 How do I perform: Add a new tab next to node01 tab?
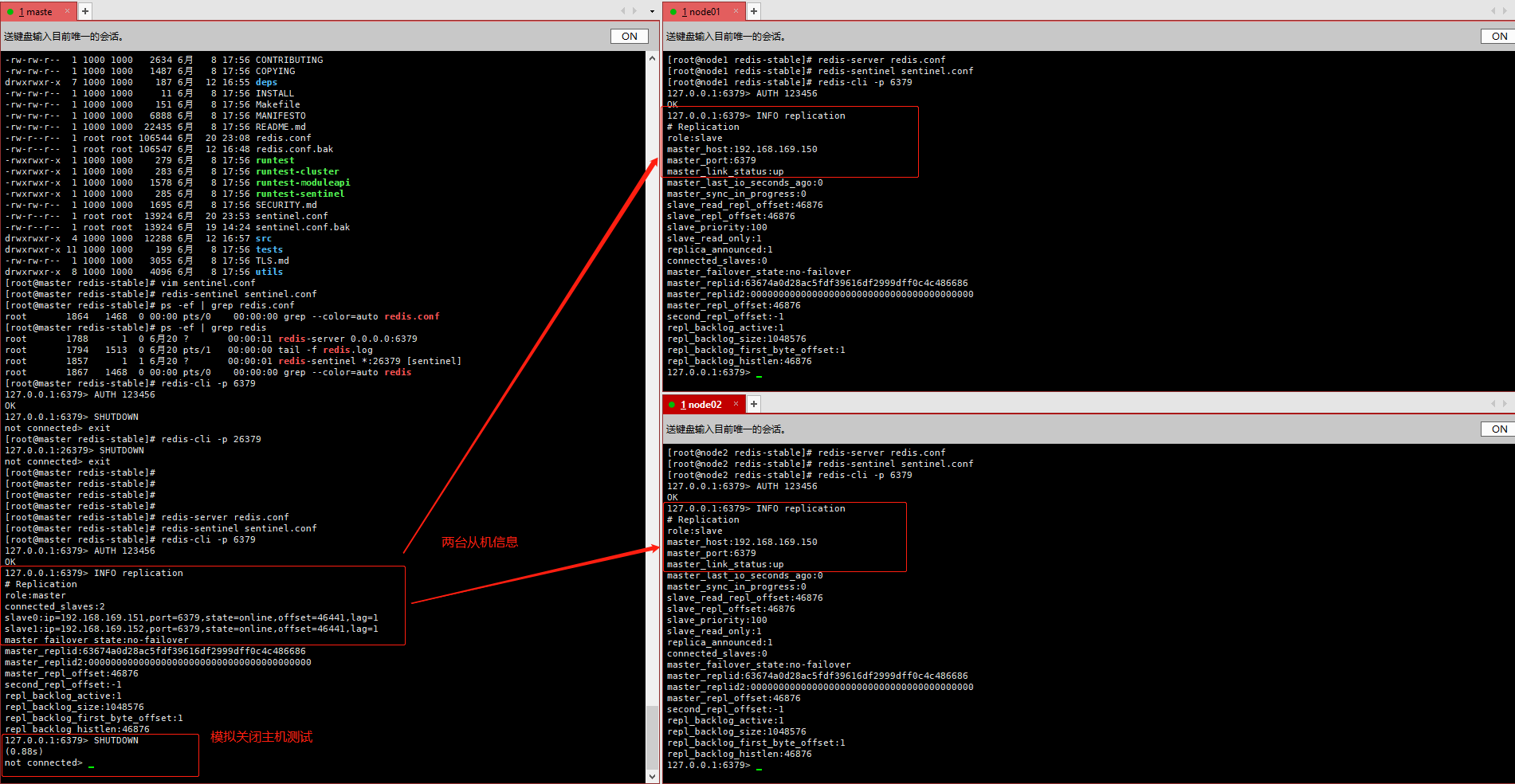tap(754, 11)
